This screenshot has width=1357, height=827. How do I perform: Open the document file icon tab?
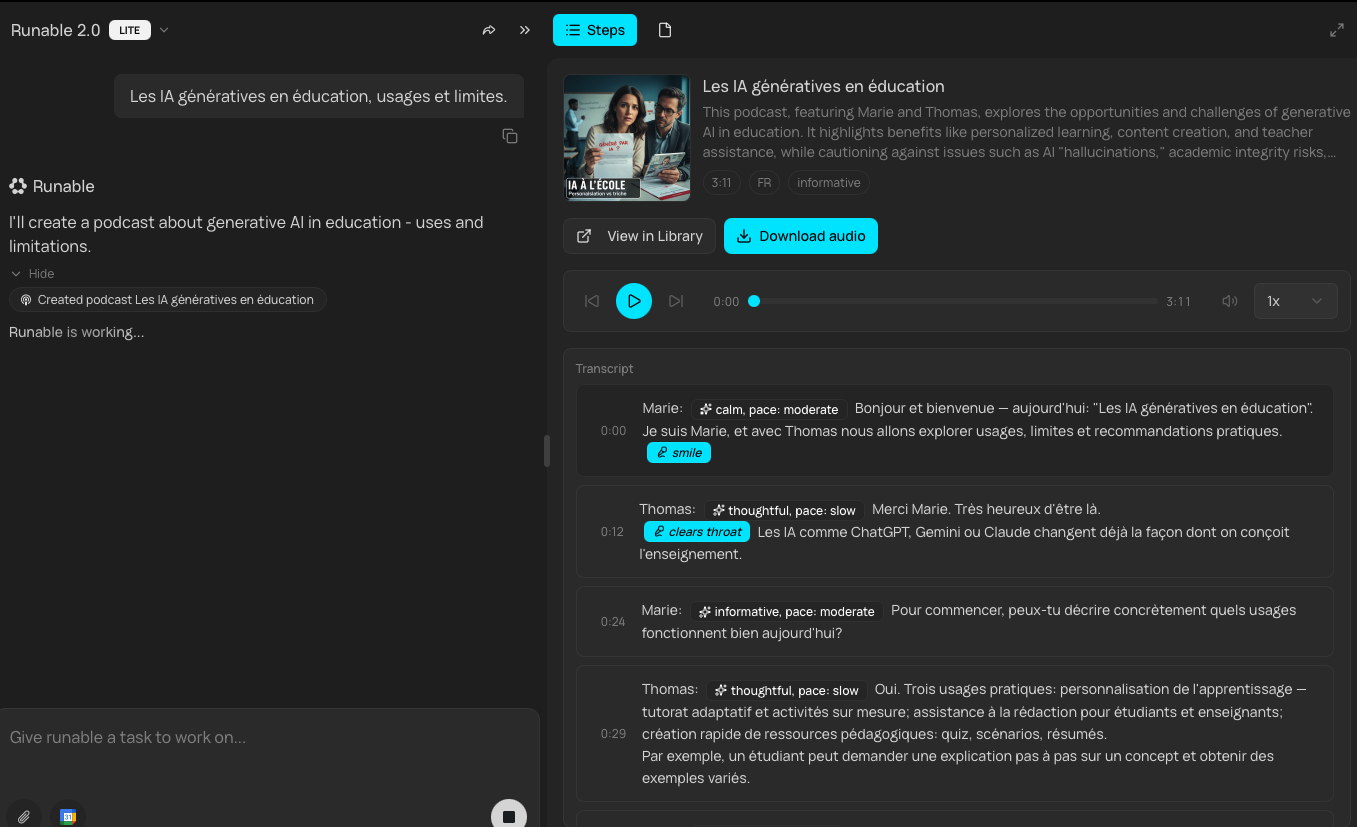(665, 30)
